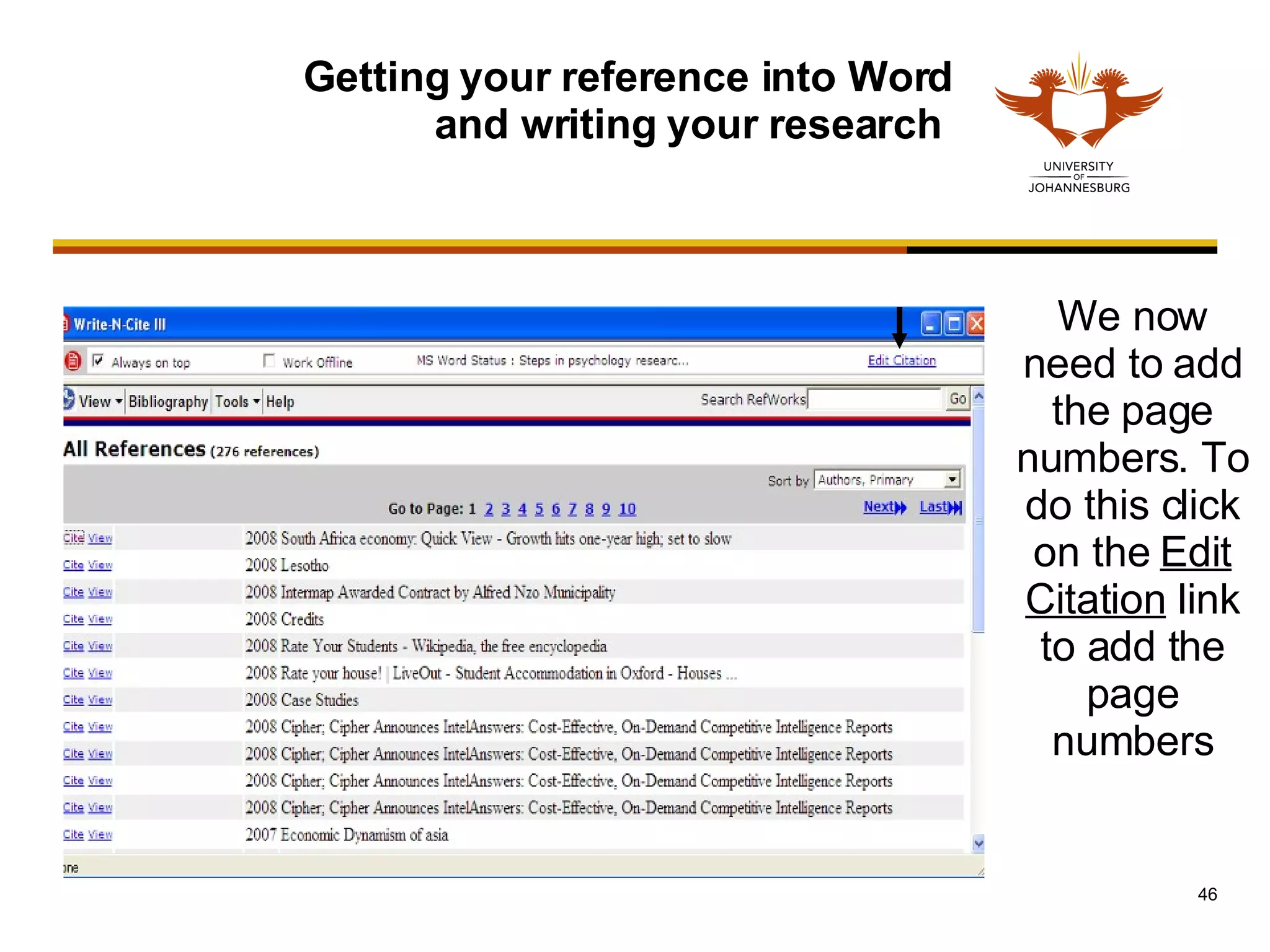Image resolution: width=1270 pixels, height=952 pixels.
Task: Click the Edit Citation link
Action: point(902,361)
